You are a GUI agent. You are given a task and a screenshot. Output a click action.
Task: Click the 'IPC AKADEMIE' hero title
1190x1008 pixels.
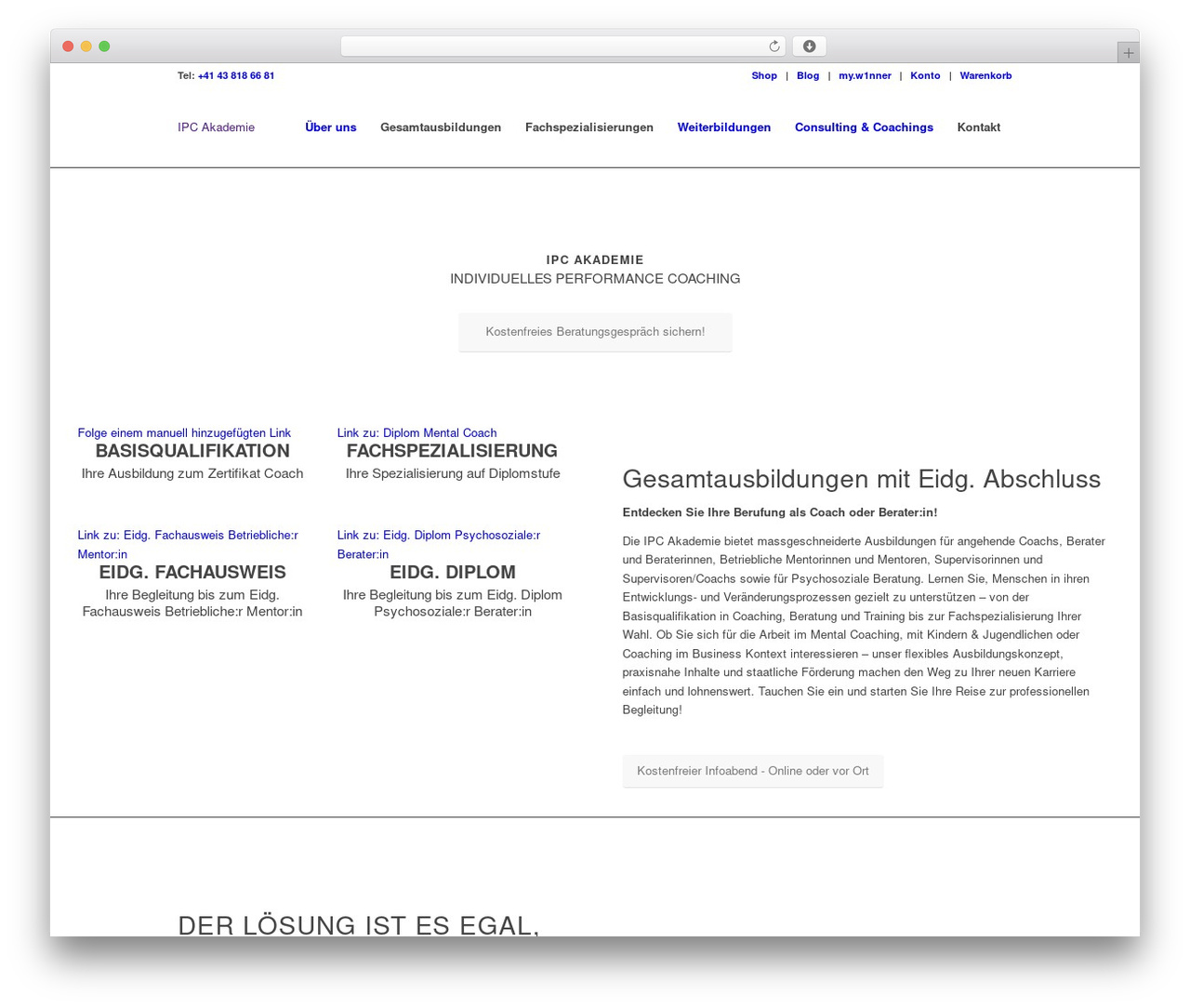(595, 260)
